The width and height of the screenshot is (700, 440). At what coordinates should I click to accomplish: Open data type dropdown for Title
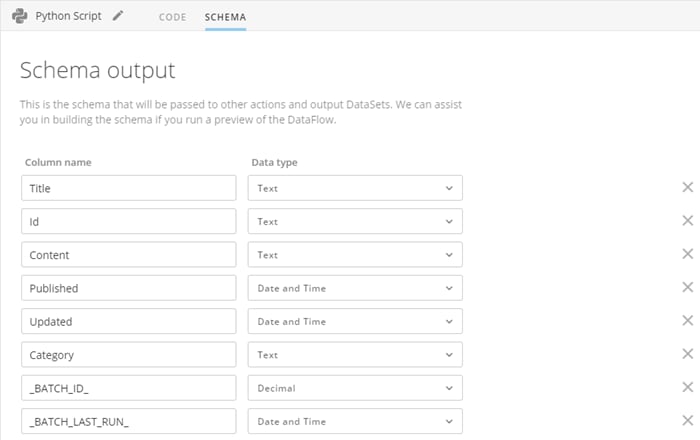(355, 188)
